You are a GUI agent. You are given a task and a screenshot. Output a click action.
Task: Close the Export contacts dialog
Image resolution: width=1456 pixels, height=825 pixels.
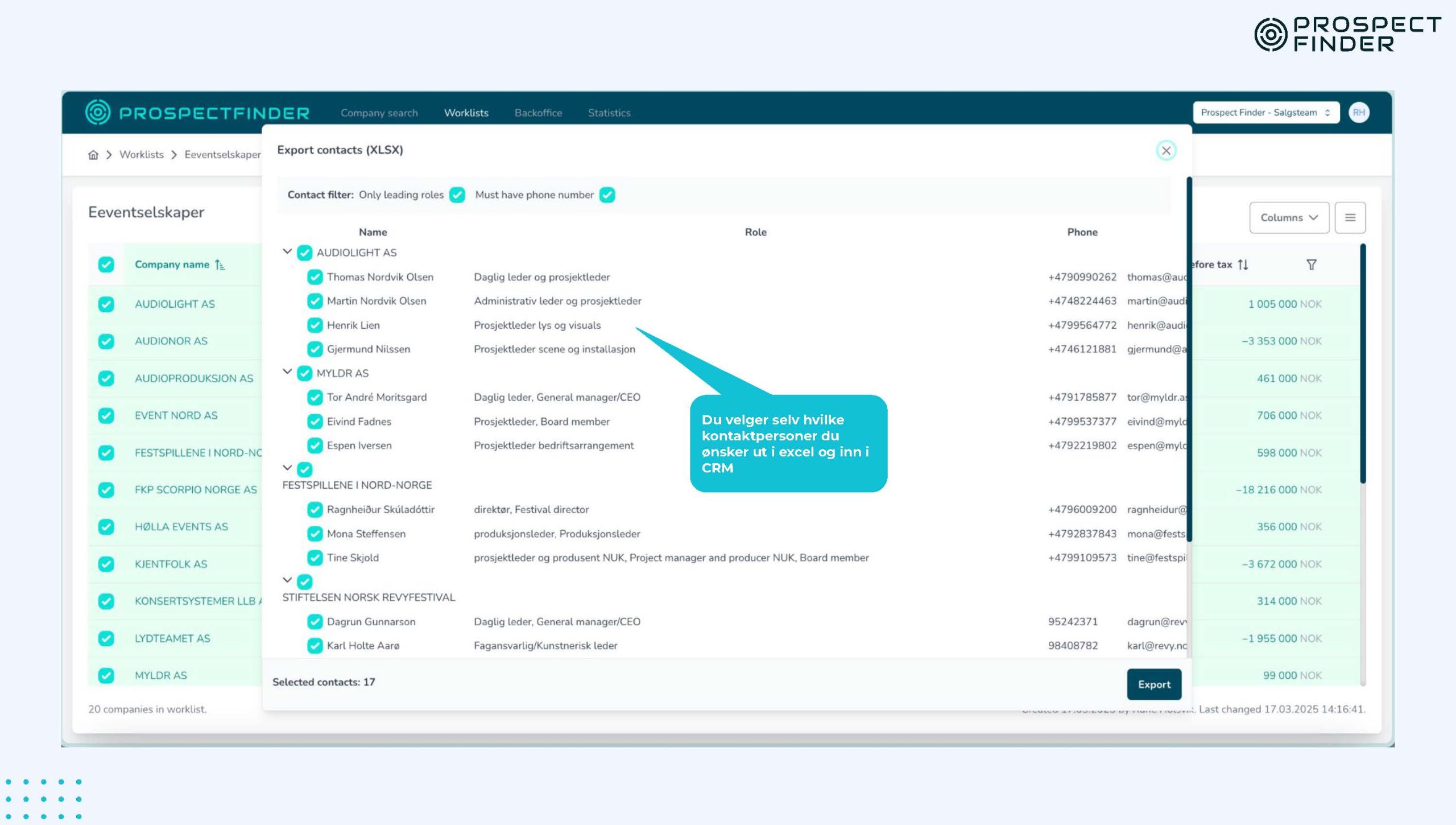point(1166,151)
